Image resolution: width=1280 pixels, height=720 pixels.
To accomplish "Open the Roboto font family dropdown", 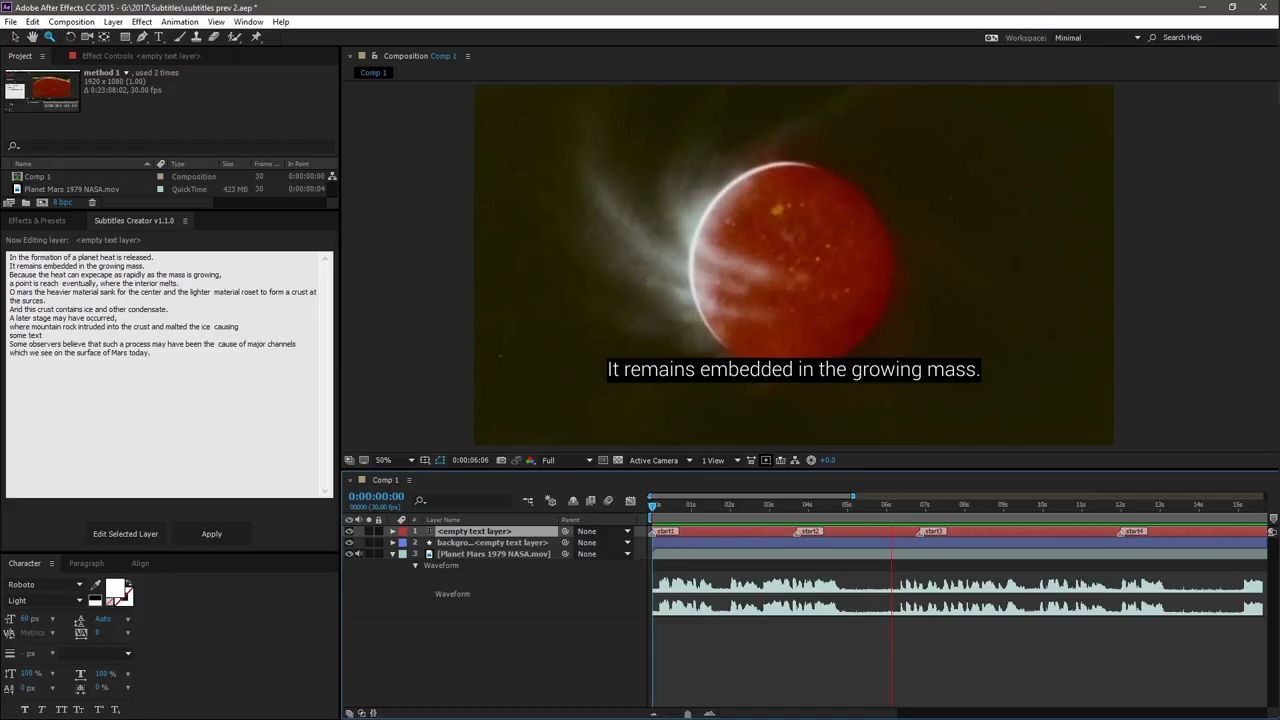I will coord(79,585).
